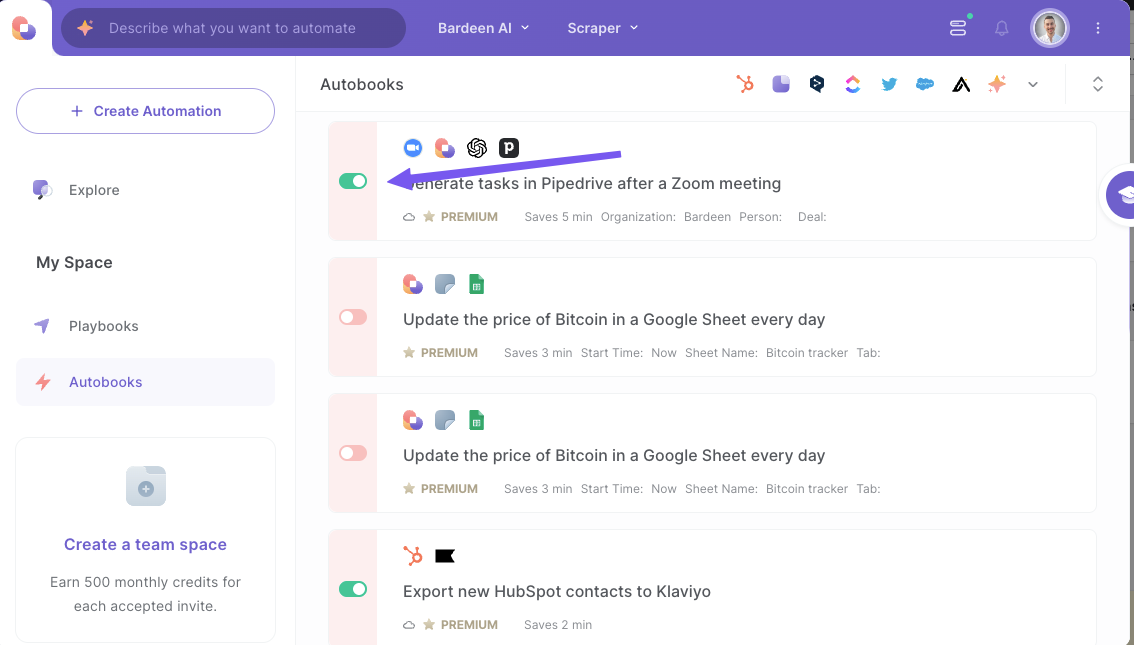1134x645 pixels.
Task: Click Organization: Bardeen on Pipedrive autobook
Action: click(x=665, y=217)
